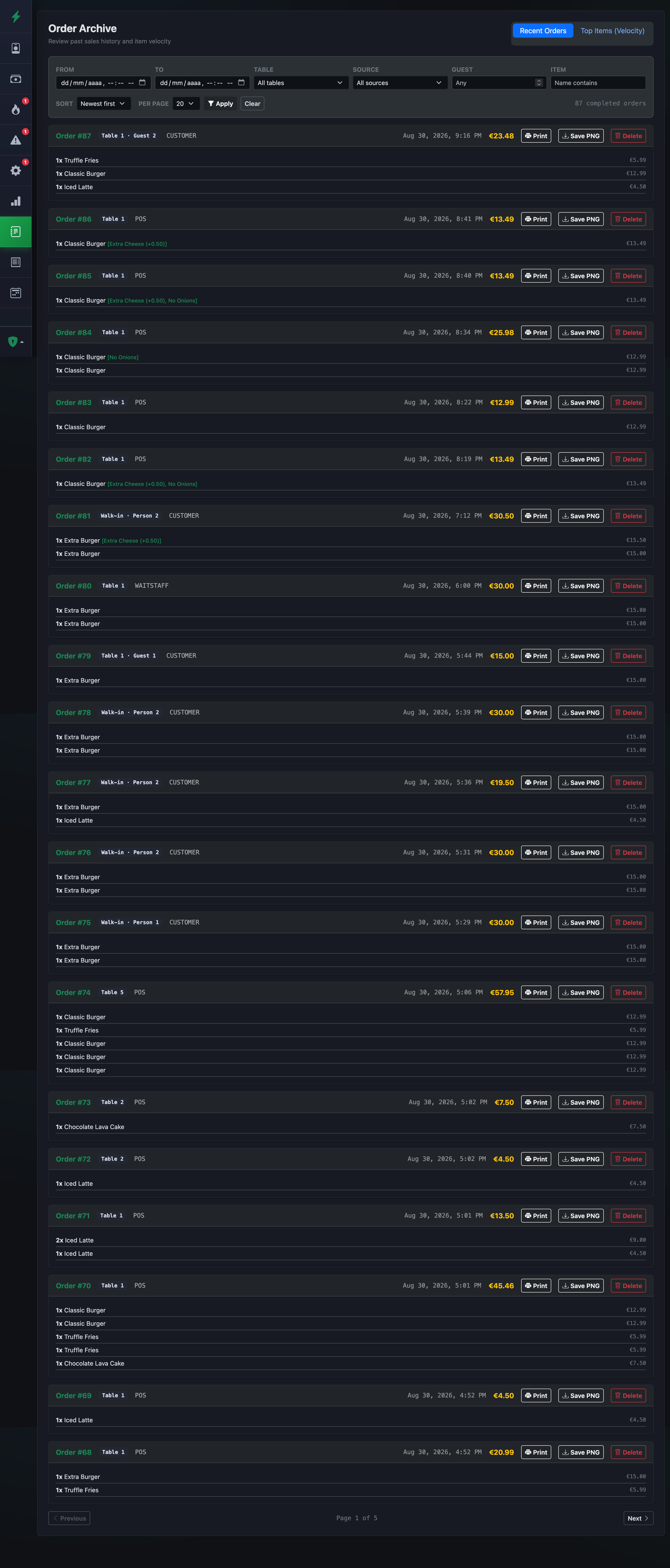Open the FROM date calendar picker icon
670x1568 pixels.
142,82
